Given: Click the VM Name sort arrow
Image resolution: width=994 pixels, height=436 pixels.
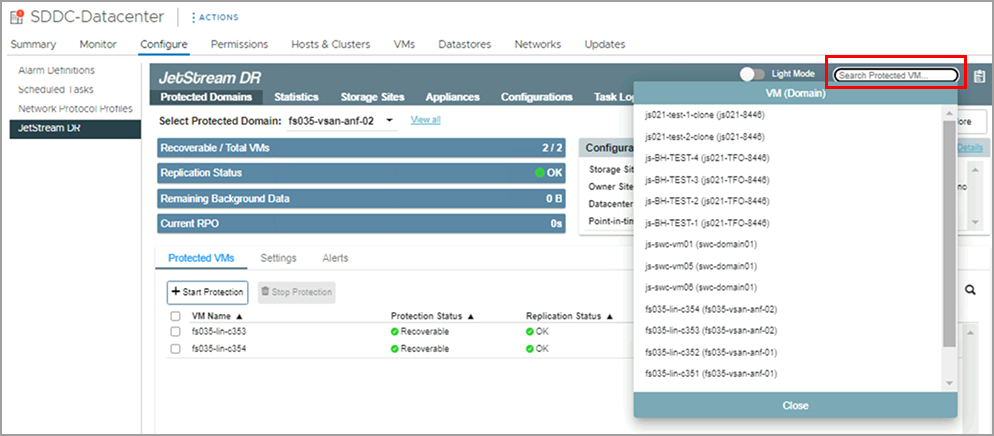Looking at the screenshot, I should [239, 316].
